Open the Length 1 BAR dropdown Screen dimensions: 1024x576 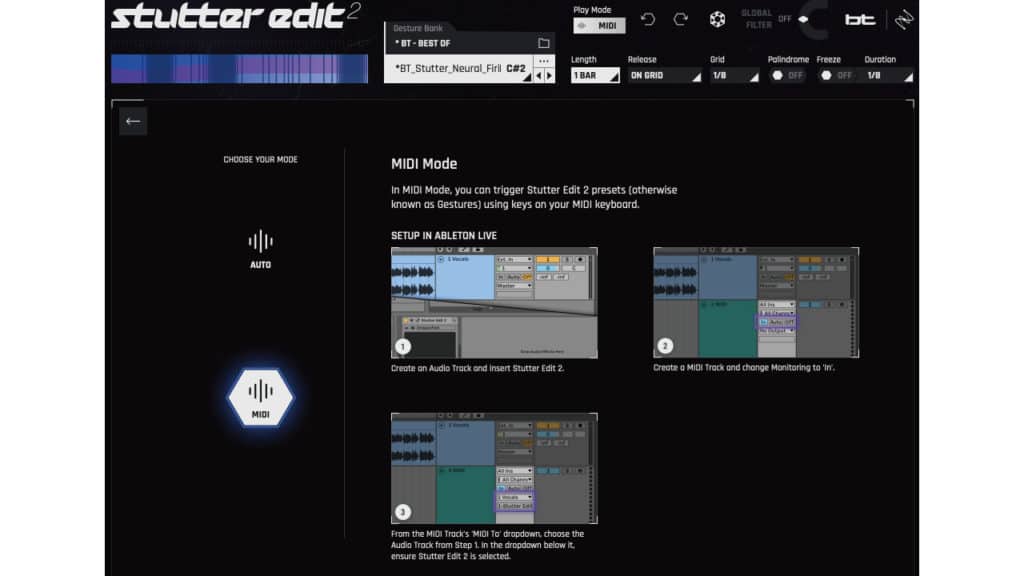tap(595, 76)
